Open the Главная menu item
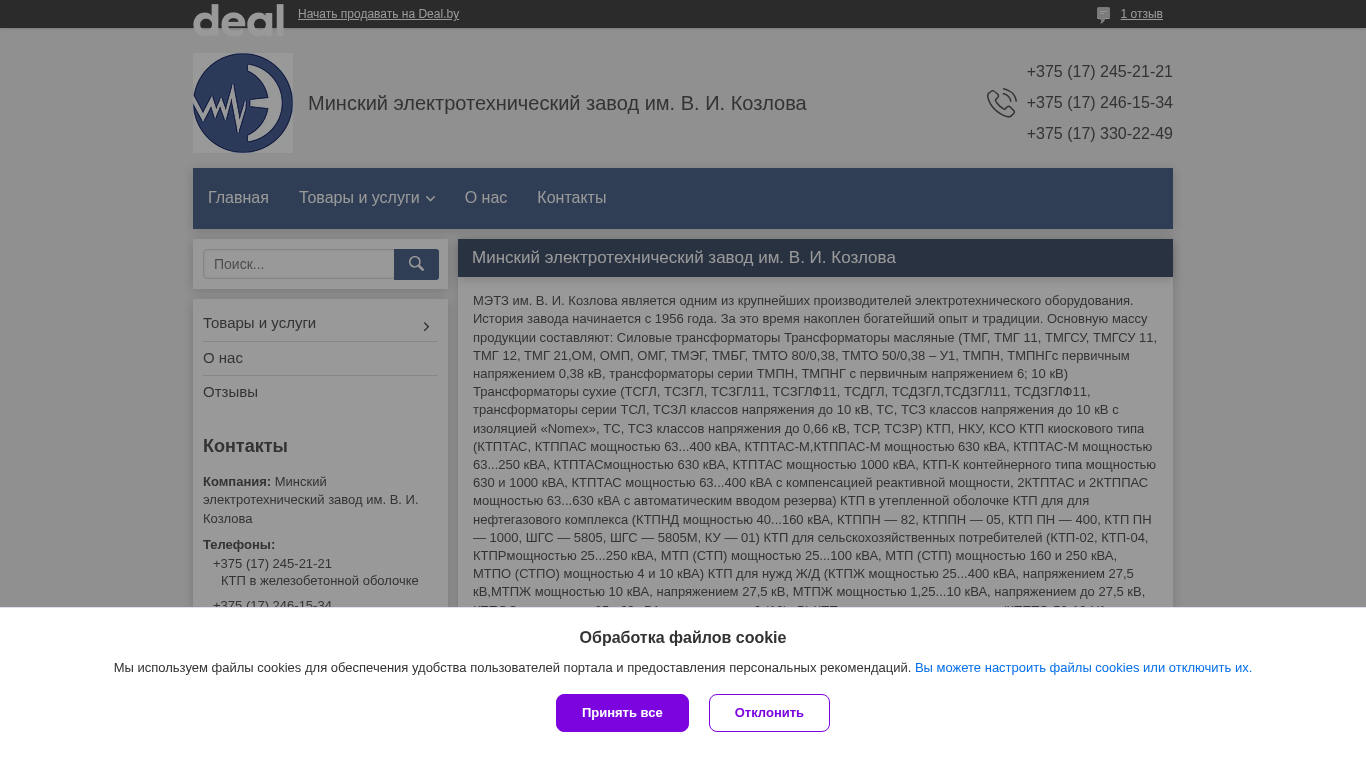Image resolution: width=1366 pixels, height=768 pixels. tap(238, 198)
